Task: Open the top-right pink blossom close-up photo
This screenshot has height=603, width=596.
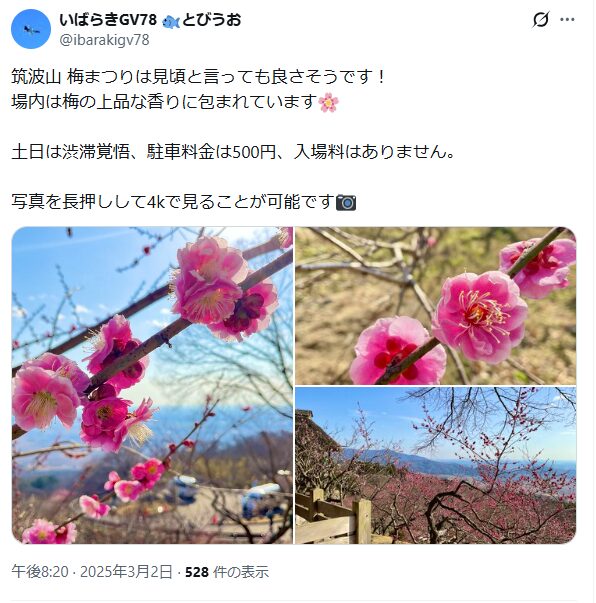Action: point(436,306)
